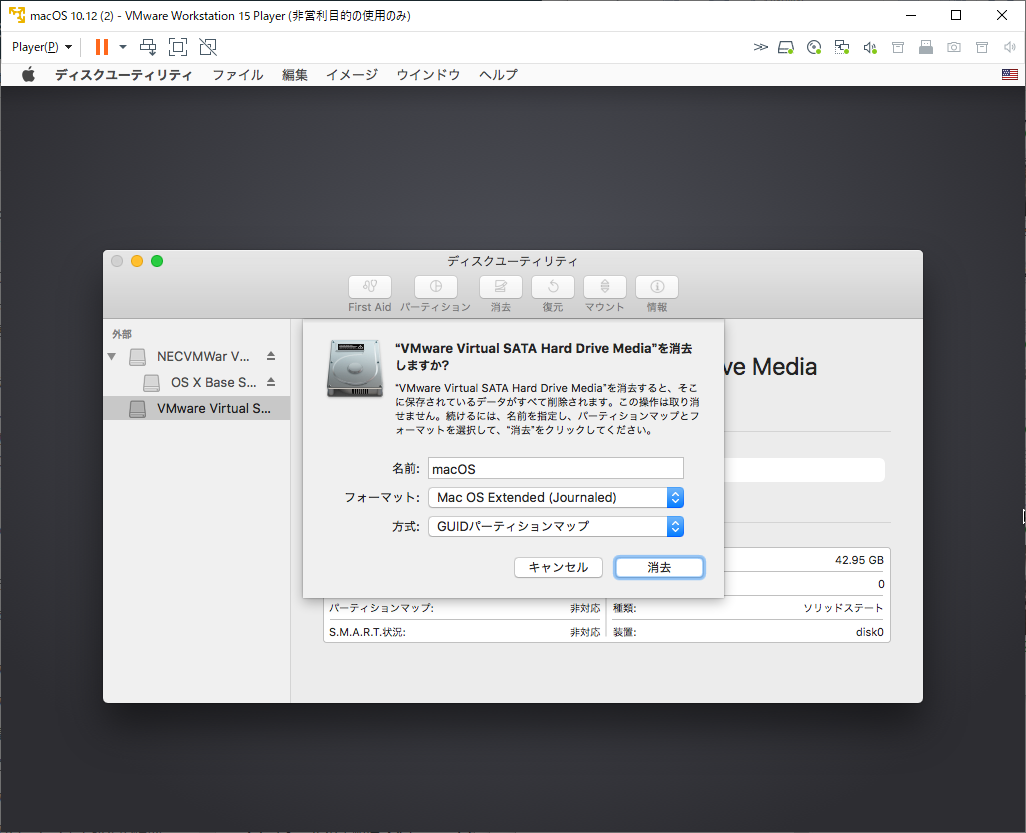The width and height of the screenshot is (1026, 833).
Task: Click the ソリッドステート type value
Action: (843, 608)
